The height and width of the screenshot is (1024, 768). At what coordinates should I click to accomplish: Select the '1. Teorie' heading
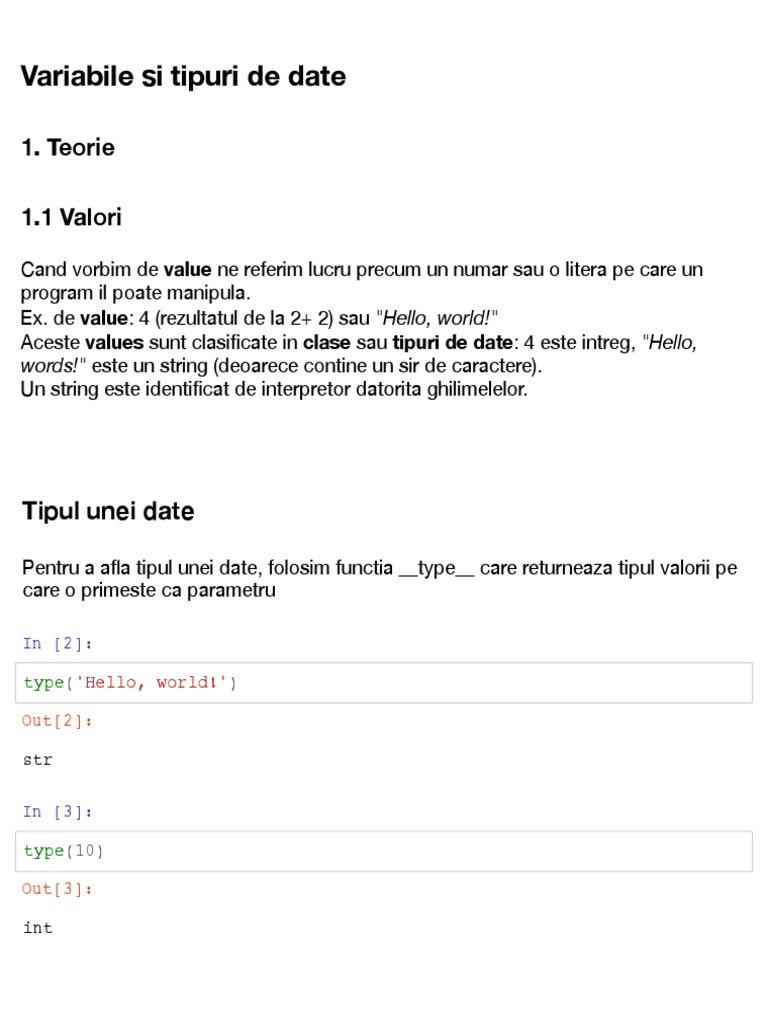(x=68, y=148)
